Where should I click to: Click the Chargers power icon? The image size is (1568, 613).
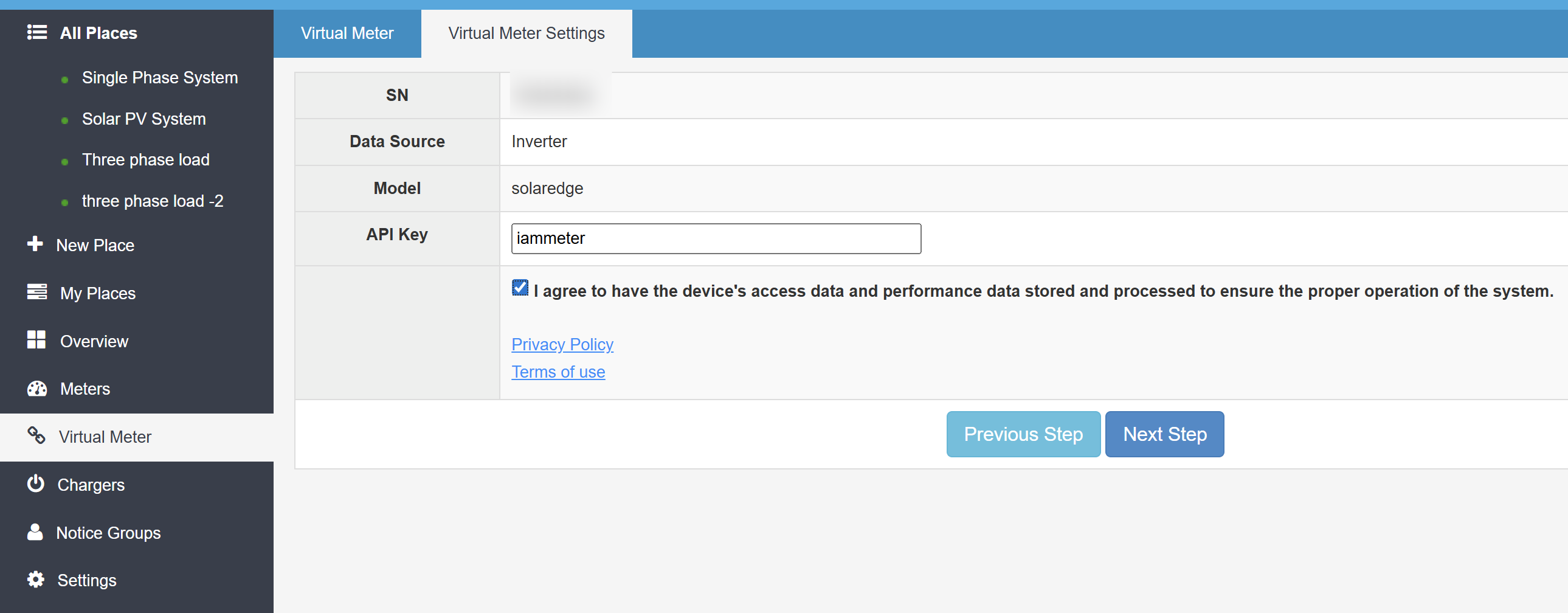pos(36,484)
